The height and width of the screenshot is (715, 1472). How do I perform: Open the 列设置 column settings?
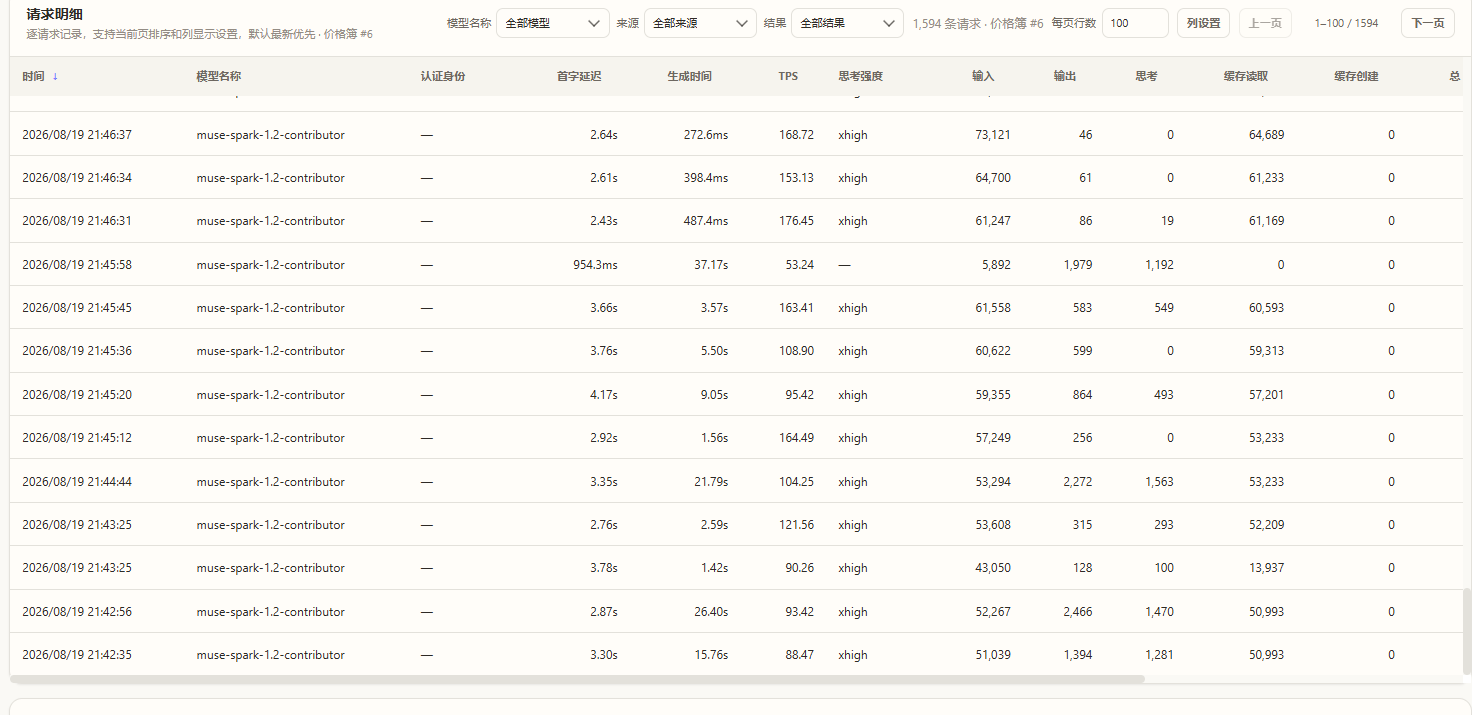(1203, 23)
